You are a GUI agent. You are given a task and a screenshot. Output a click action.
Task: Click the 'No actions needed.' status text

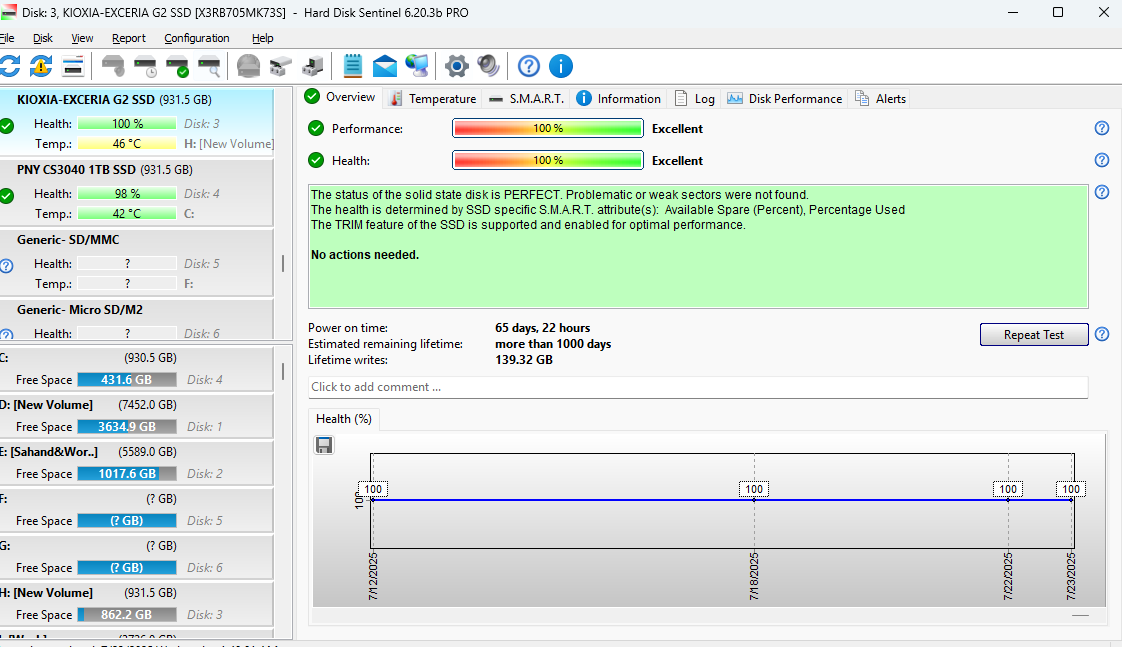[365, 255]
